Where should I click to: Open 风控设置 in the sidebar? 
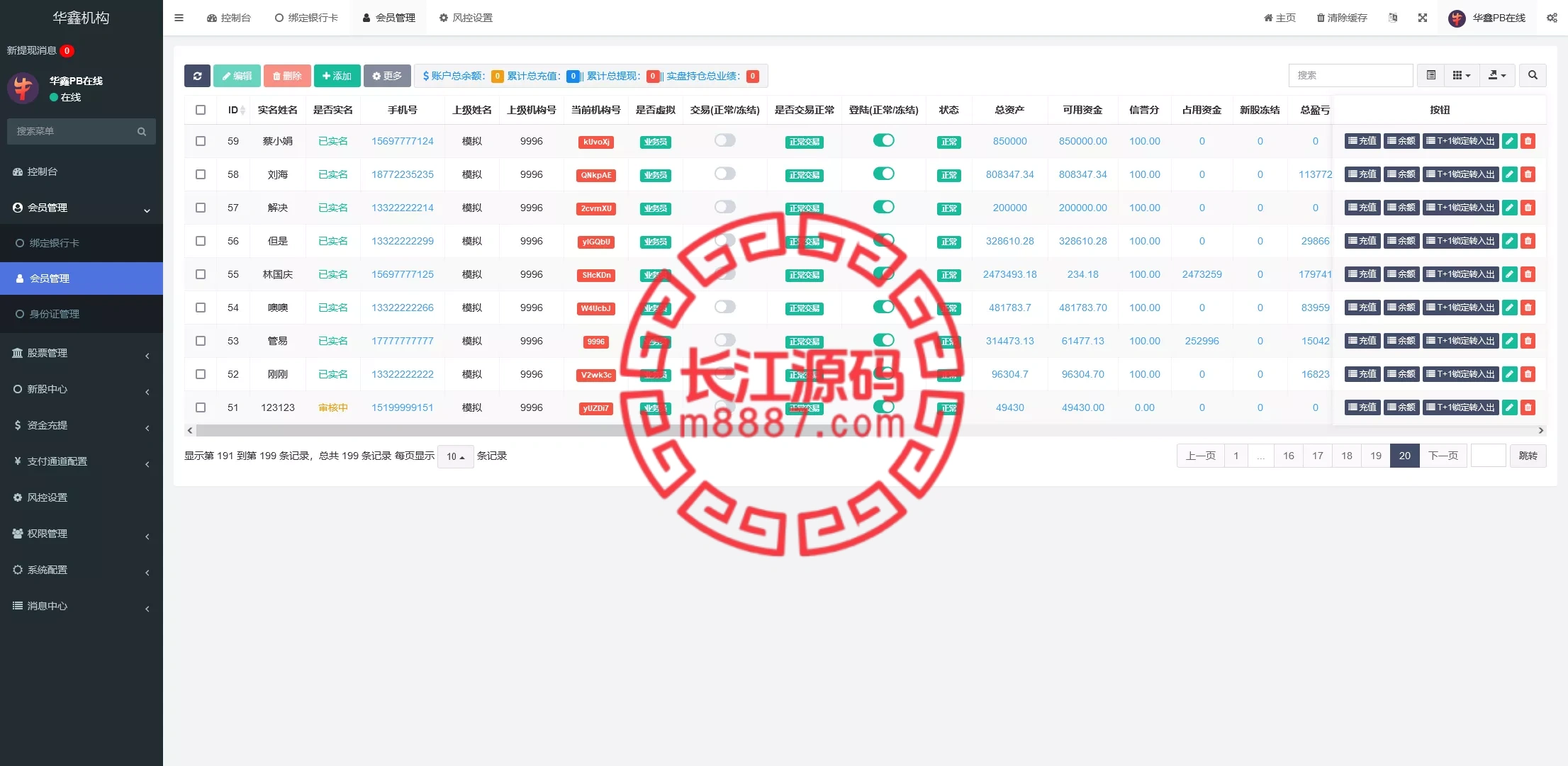(82, 497)
